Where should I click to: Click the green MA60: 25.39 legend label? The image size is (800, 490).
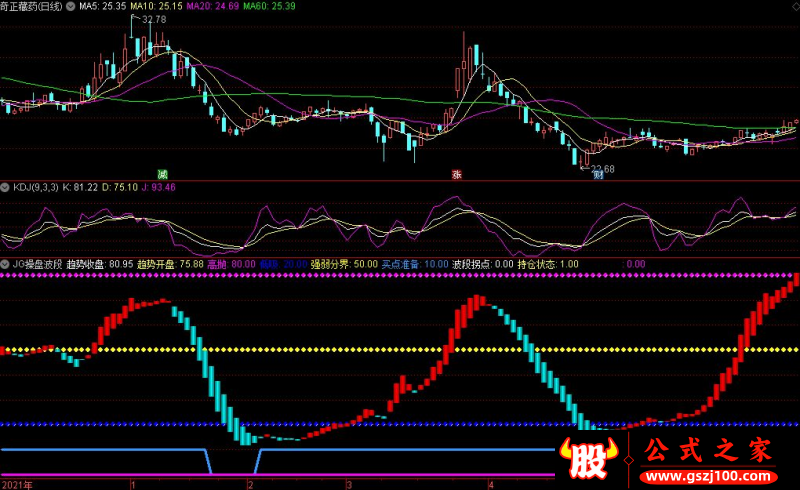(269, 6)
